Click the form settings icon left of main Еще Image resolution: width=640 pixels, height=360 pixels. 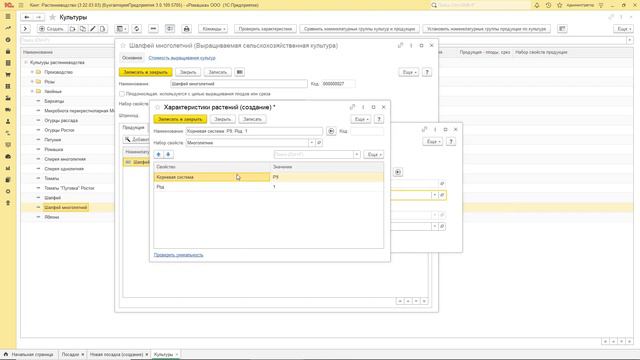562,29
